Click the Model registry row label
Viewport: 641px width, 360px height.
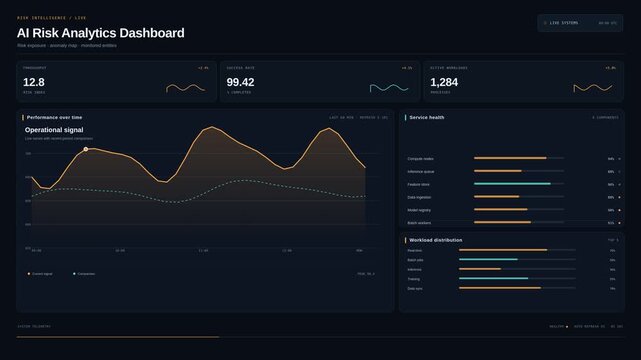(419, 210)
